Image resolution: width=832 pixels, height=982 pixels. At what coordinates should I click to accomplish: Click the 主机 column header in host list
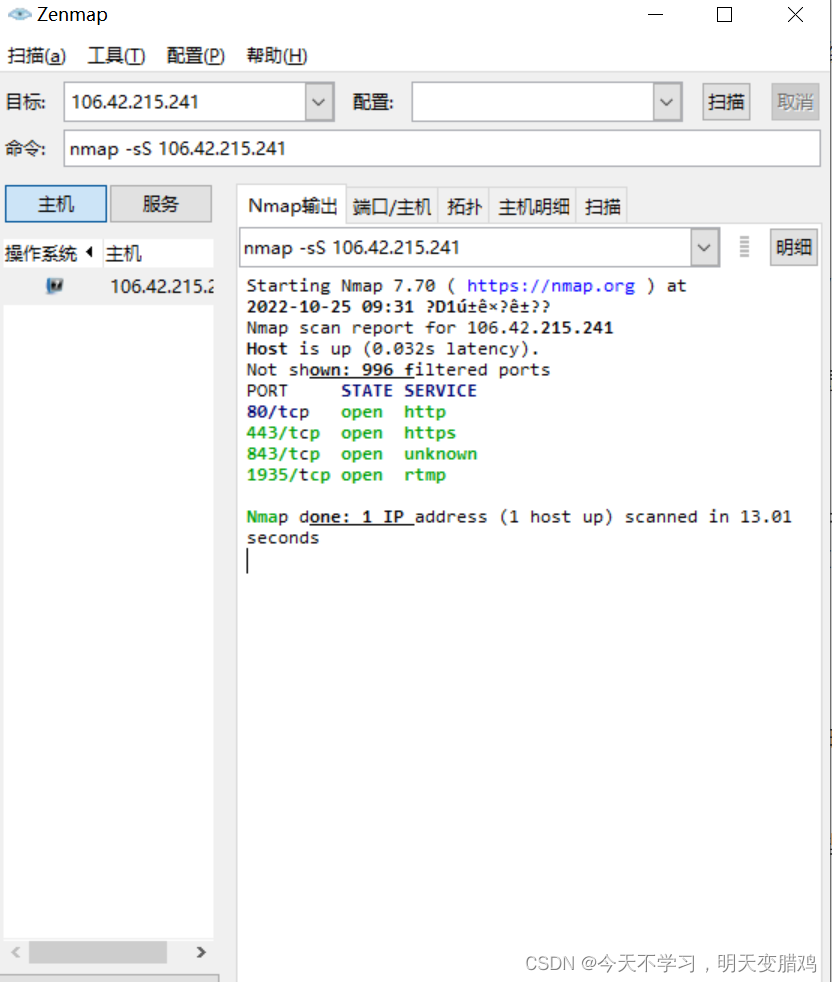coord(159,253)
